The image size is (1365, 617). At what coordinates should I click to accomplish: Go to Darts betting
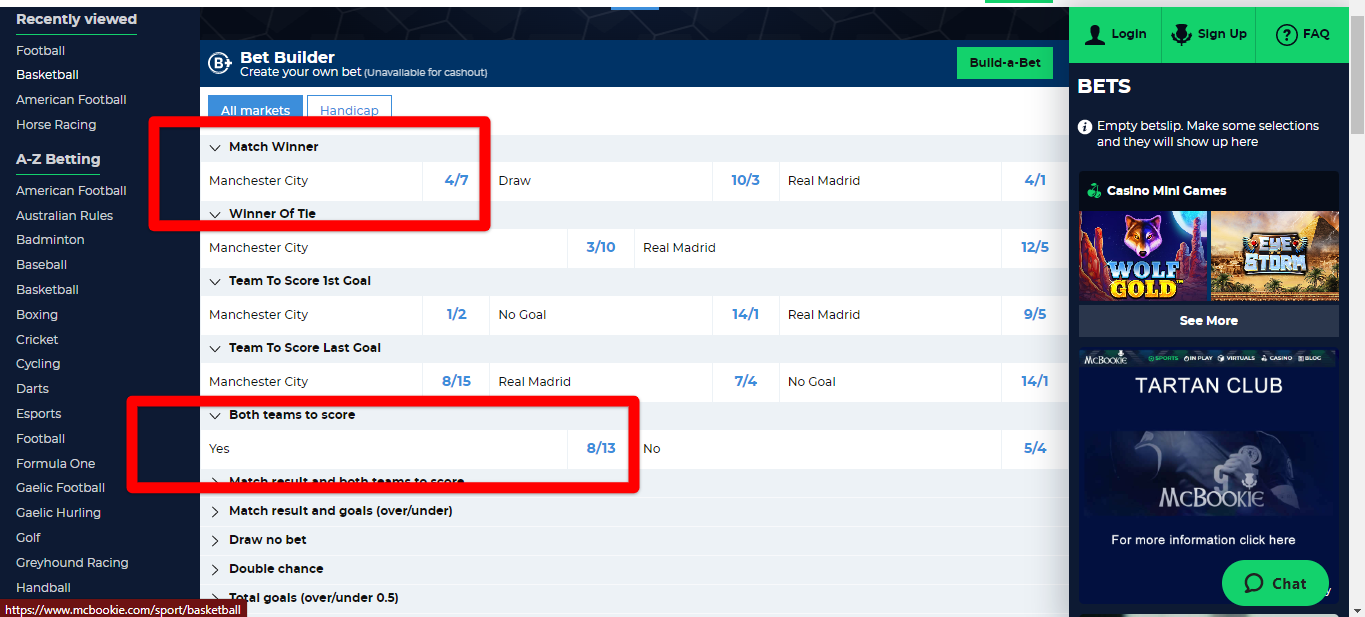click(32, 389)
